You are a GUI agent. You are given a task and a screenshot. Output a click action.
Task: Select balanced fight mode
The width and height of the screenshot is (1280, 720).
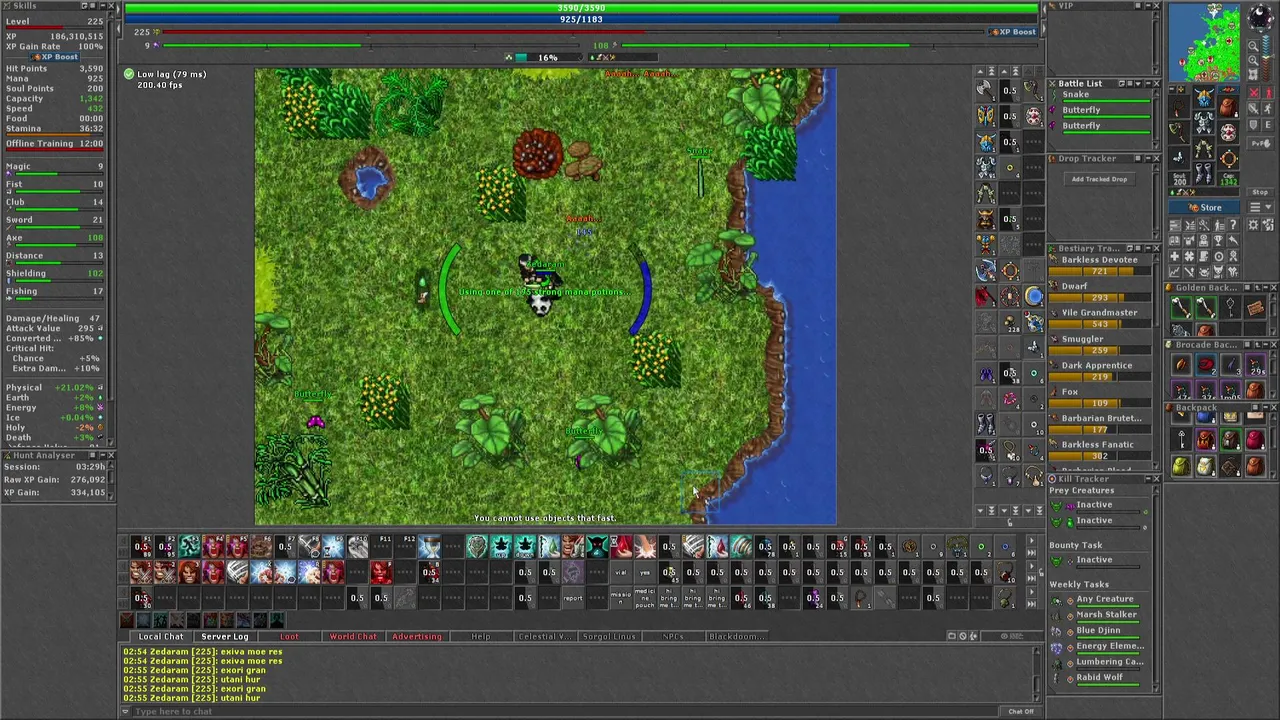[1254, 108]
